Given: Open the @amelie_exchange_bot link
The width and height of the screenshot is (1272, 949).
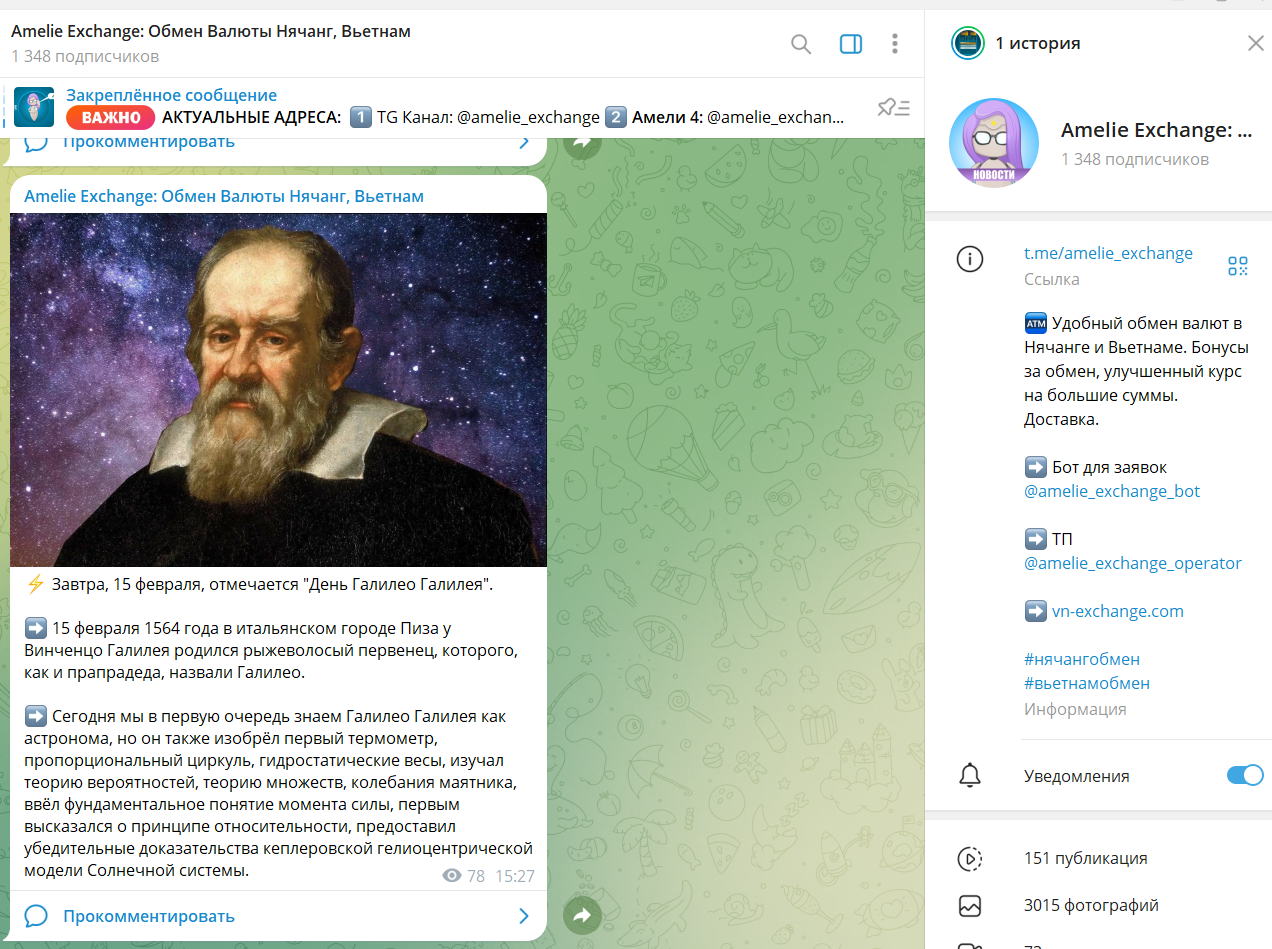Looking at the screenshot, I should [1112, 491].
